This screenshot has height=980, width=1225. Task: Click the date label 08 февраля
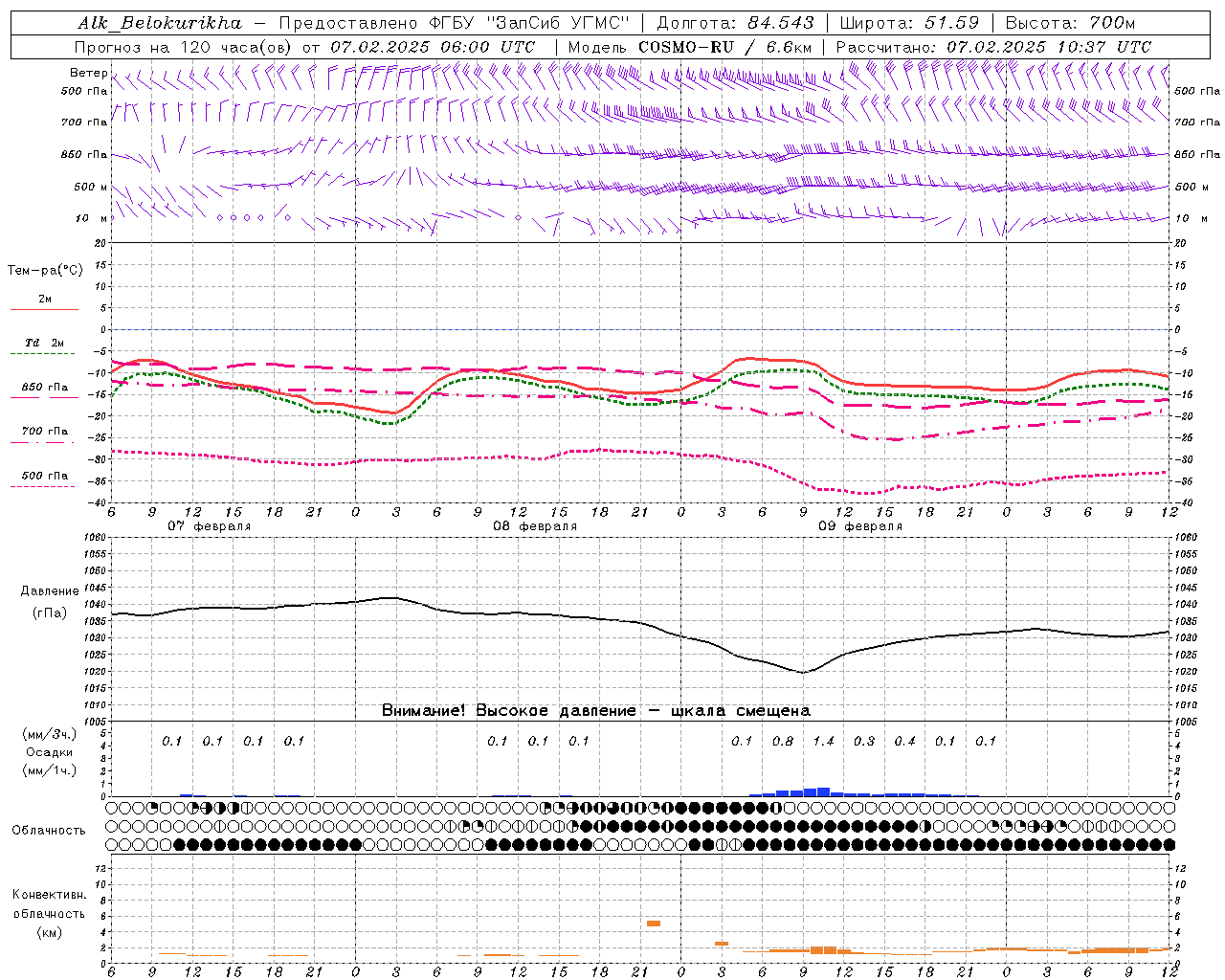[x=535, y=526]
